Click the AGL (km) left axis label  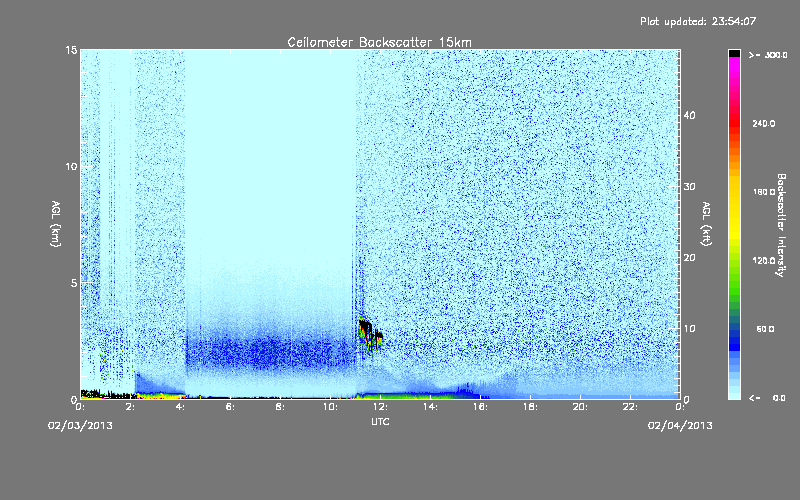click(x=56, y=223)
